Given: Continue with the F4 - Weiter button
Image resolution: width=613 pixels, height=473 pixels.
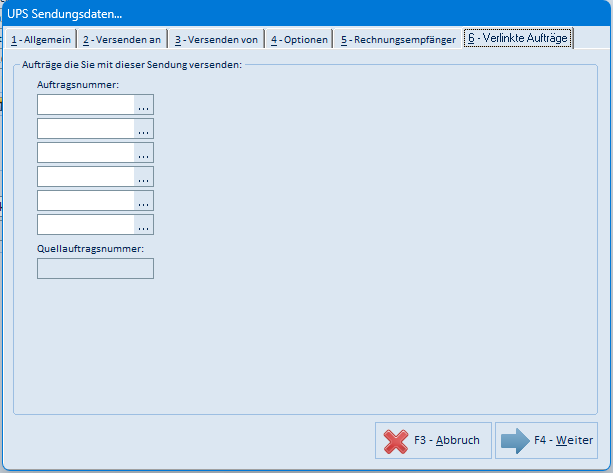Looking at the screenshot, I should point(546,440).
